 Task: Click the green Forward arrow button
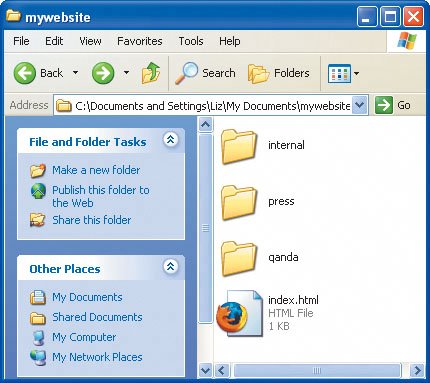(103, 73)
